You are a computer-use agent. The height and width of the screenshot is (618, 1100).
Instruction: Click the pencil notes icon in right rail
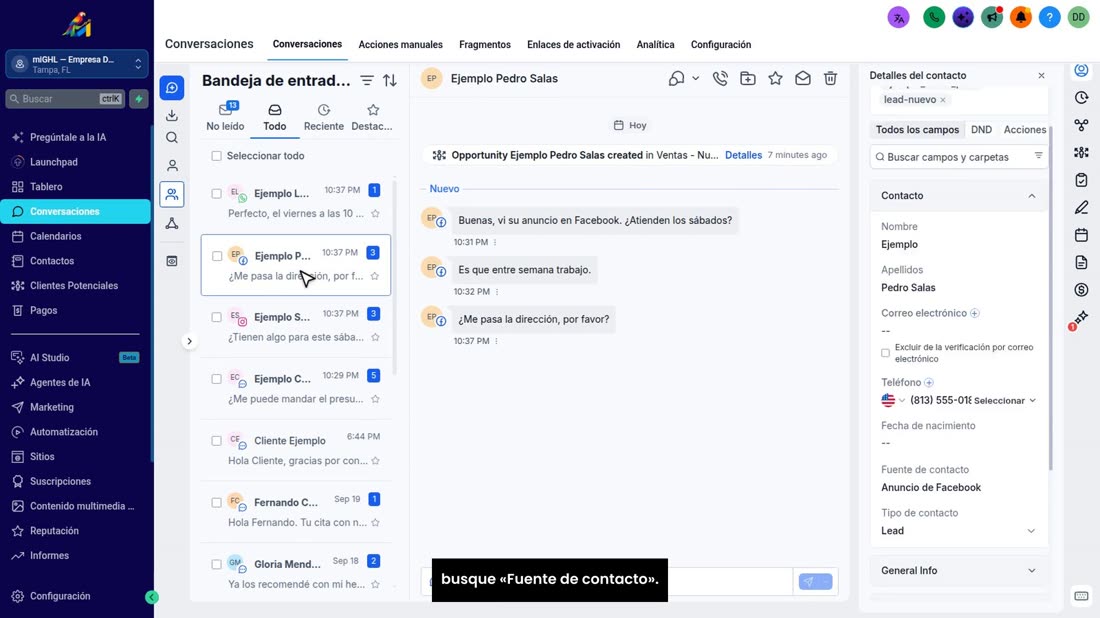pos(1081,208)
